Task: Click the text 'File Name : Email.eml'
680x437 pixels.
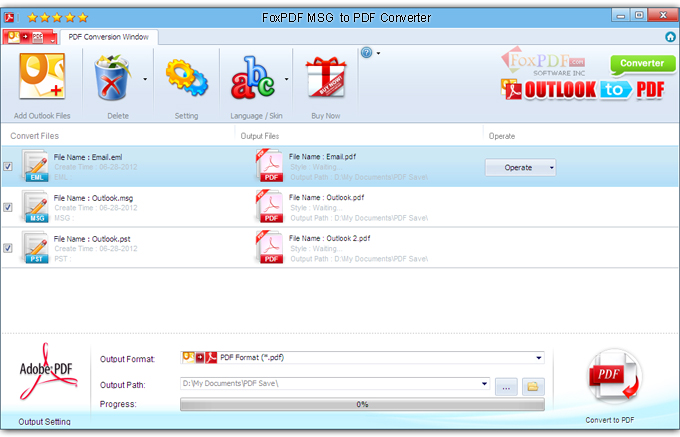Action: [88, 157]
